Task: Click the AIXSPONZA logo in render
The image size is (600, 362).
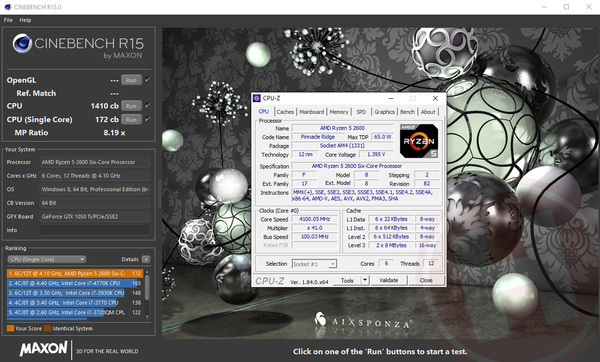Action: pyautogui.click(x=363, y=321)
